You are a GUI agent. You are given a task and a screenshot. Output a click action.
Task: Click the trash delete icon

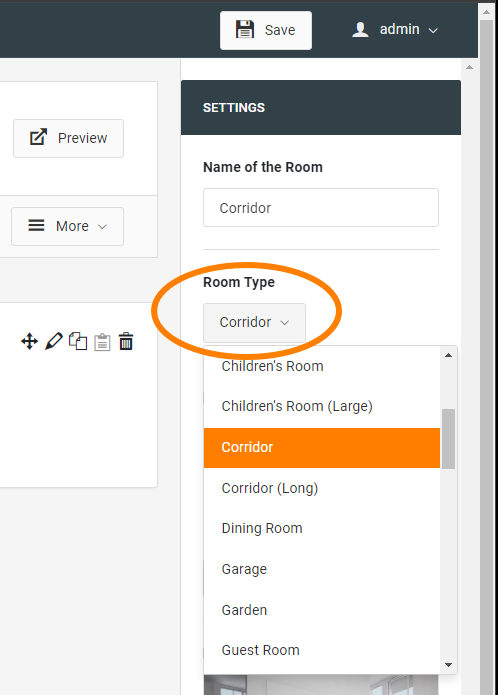coord(126,341)
